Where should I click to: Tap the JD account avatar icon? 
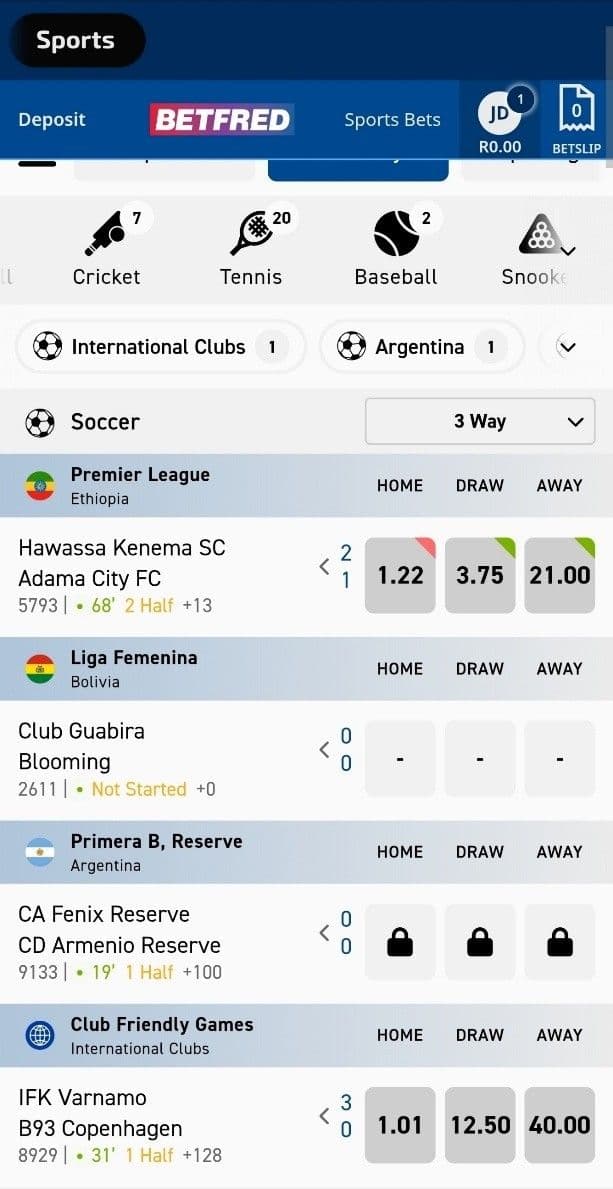click(x=497, y=114)
